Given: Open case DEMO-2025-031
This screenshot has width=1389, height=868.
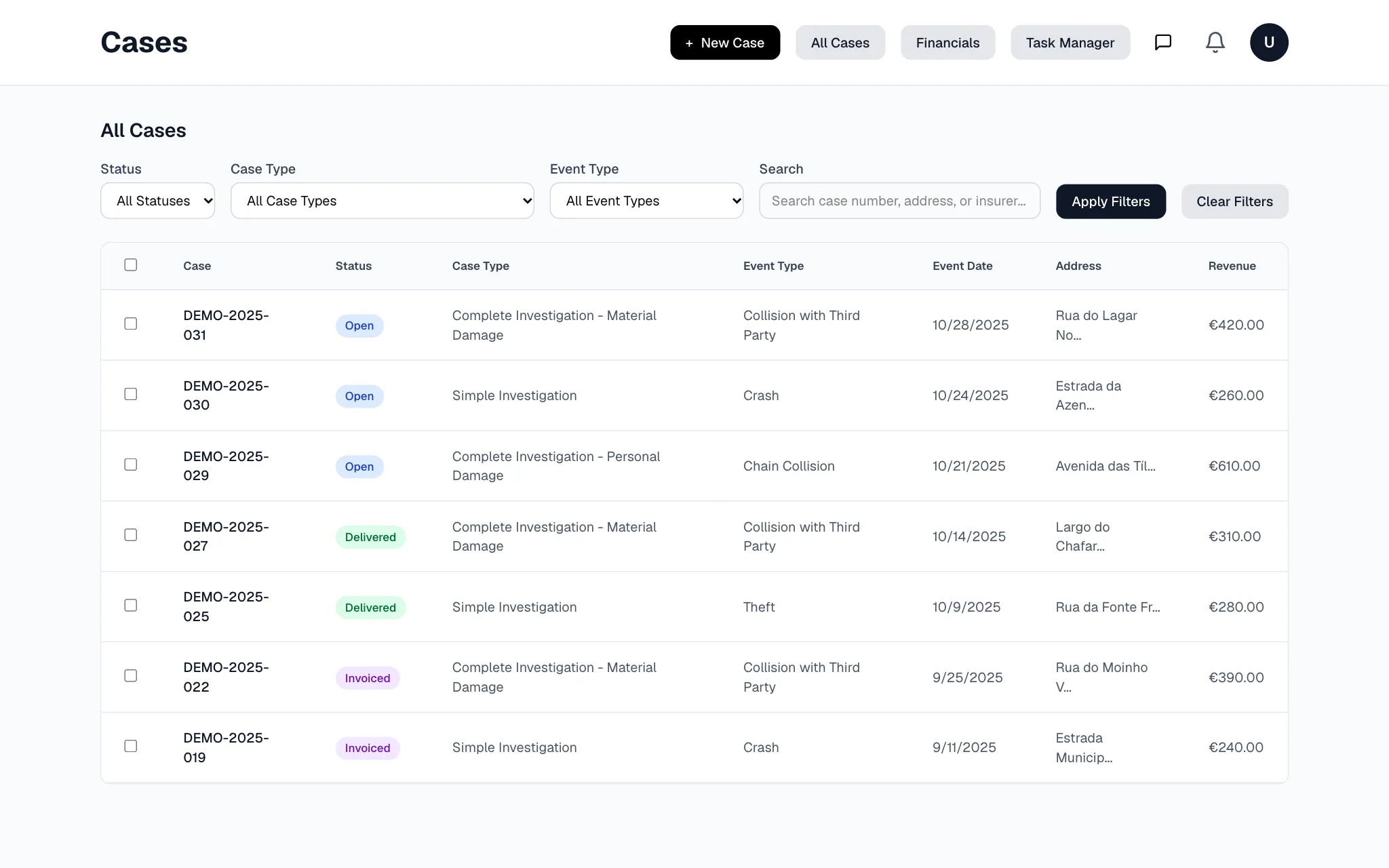Looking at the screenshot, I should [x=226, y=325].
